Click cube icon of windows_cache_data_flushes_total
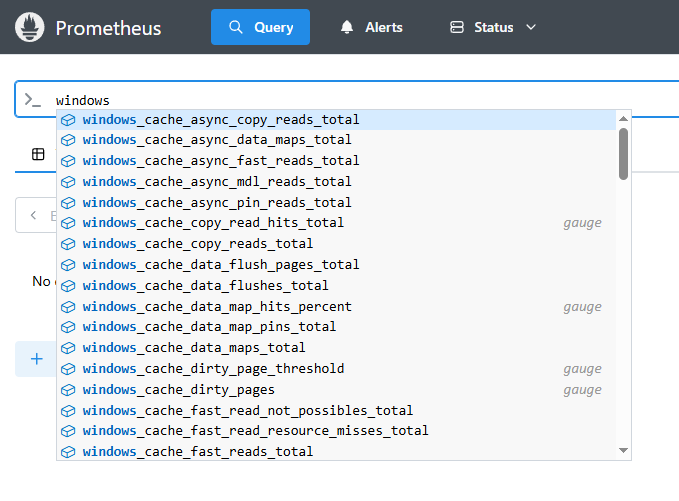The width and height of the screenshot is (679, 501). 68,286
